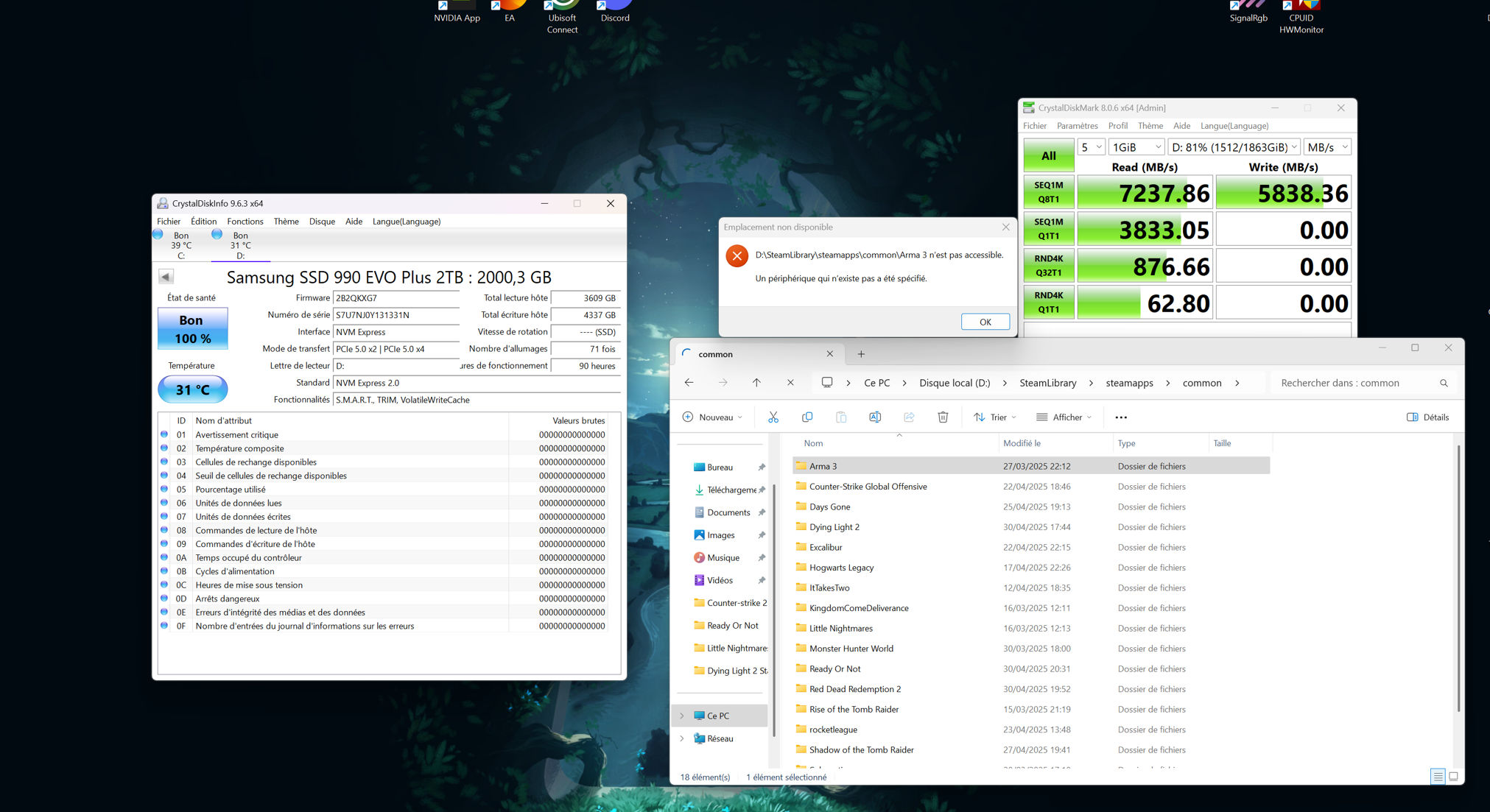Click the PC icon in the address bar
This screenshot has height=812, width=1490.
pyautogui.click(x=827, y=383)
